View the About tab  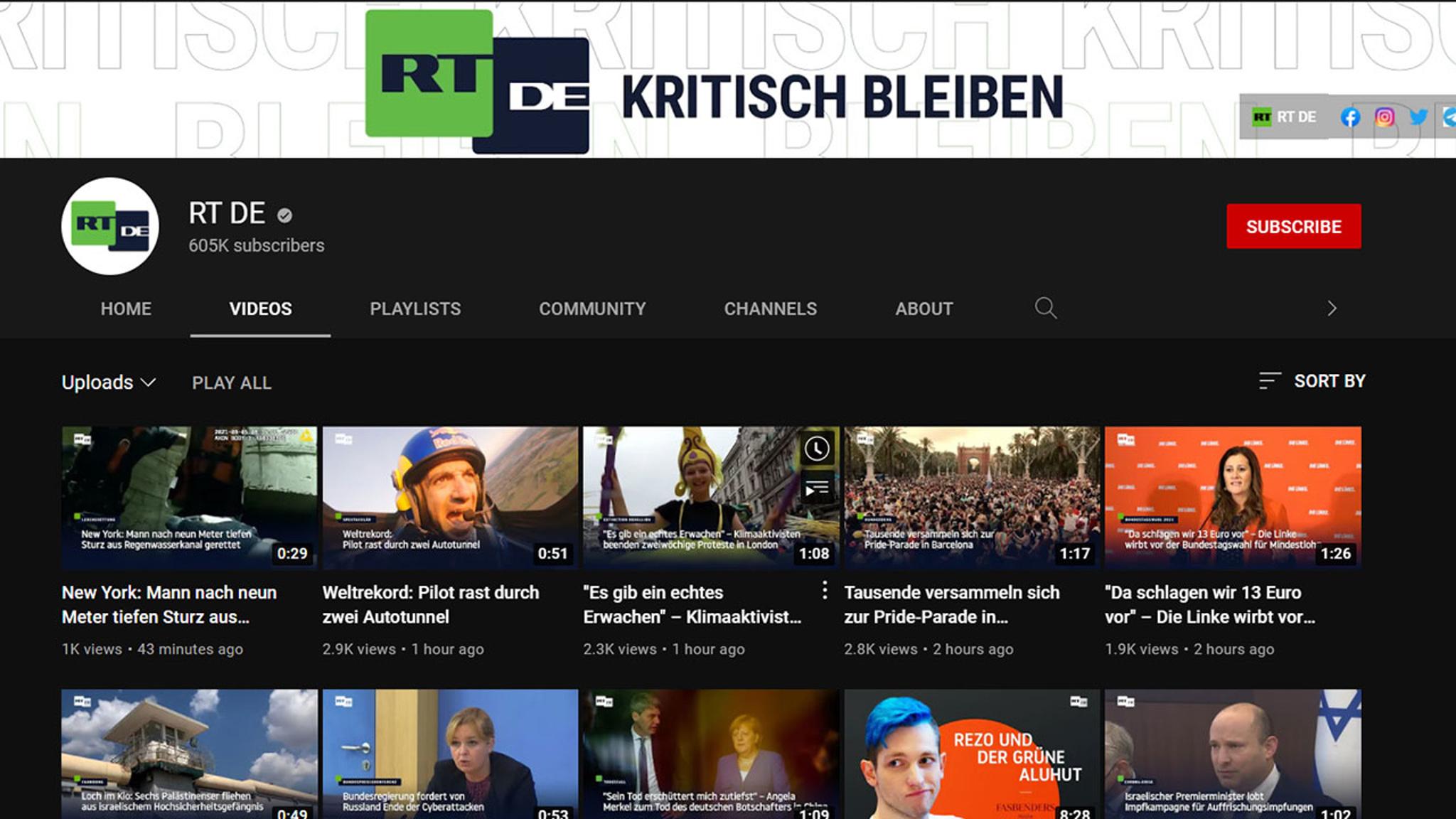[x=924, y=309]
